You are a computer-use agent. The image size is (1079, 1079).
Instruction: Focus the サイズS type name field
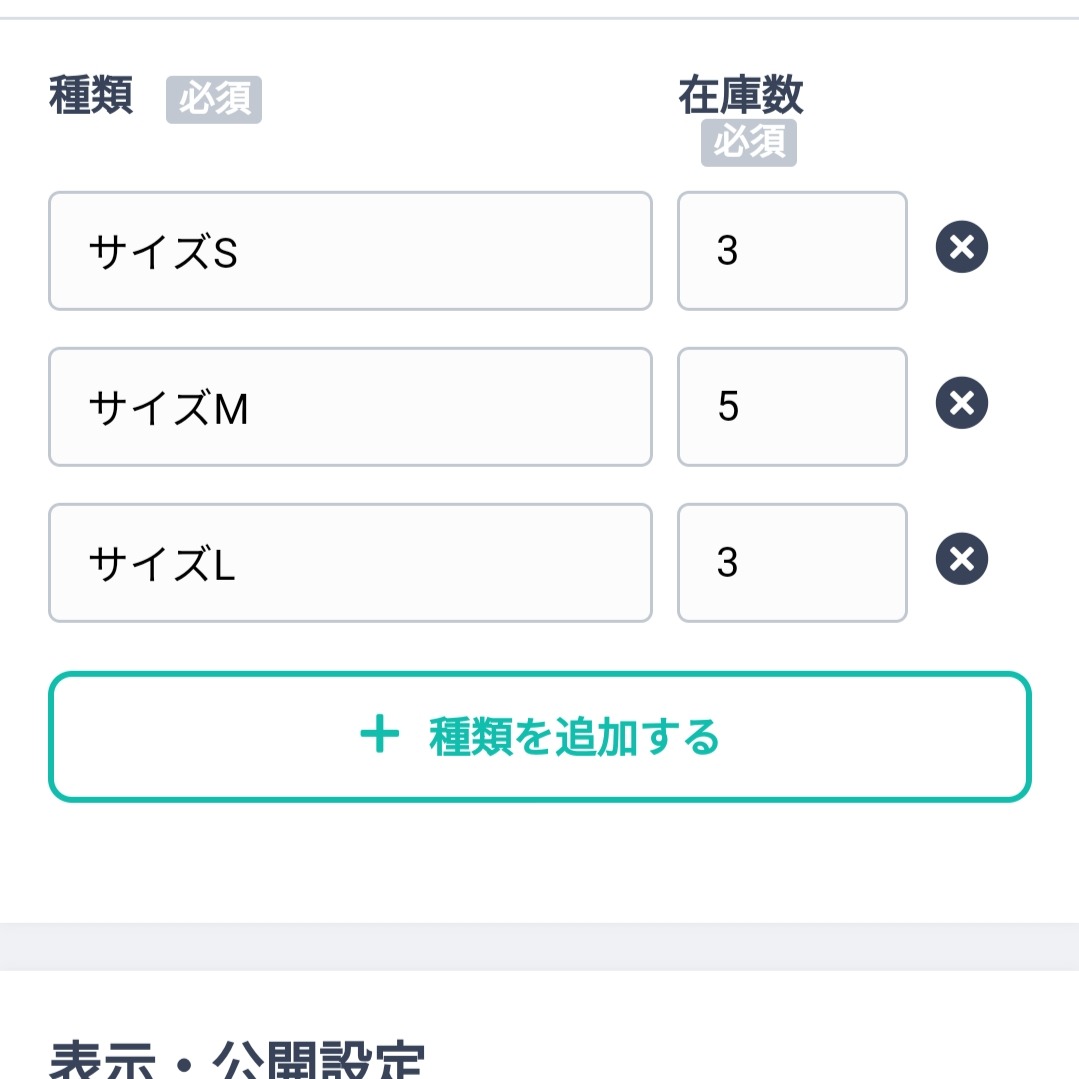point(350,251)
